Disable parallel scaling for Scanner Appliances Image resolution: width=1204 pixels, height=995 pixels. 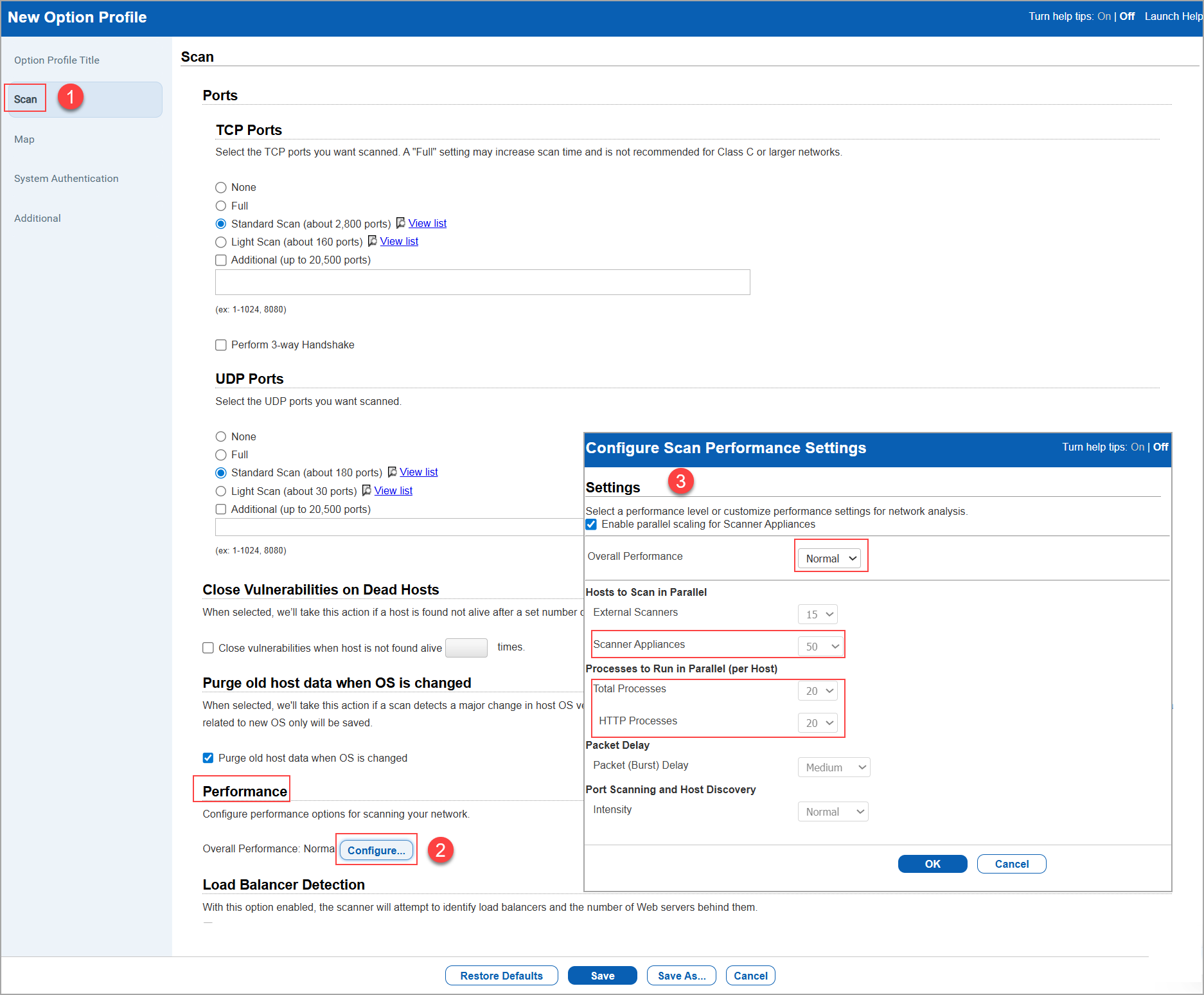(x=591, y=524)
